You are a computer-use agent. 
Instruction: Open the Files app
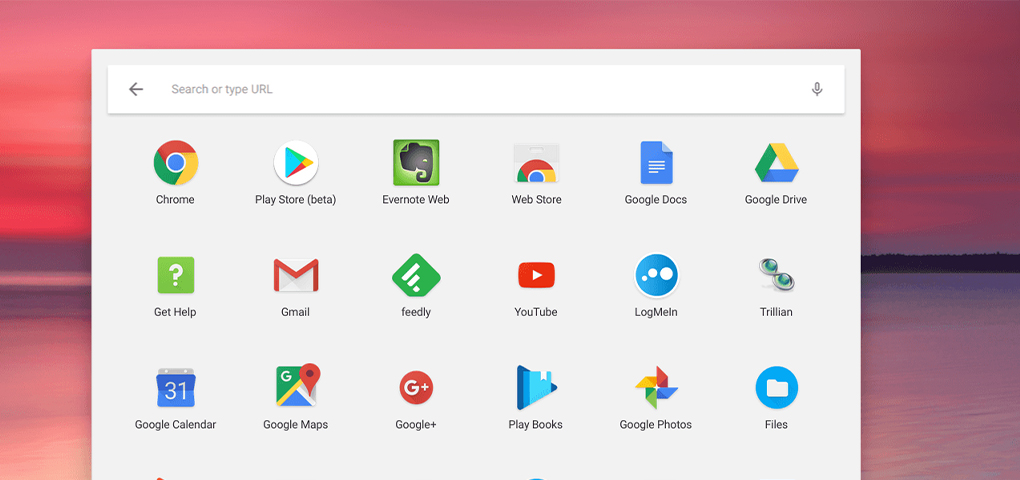click(776, 388)
